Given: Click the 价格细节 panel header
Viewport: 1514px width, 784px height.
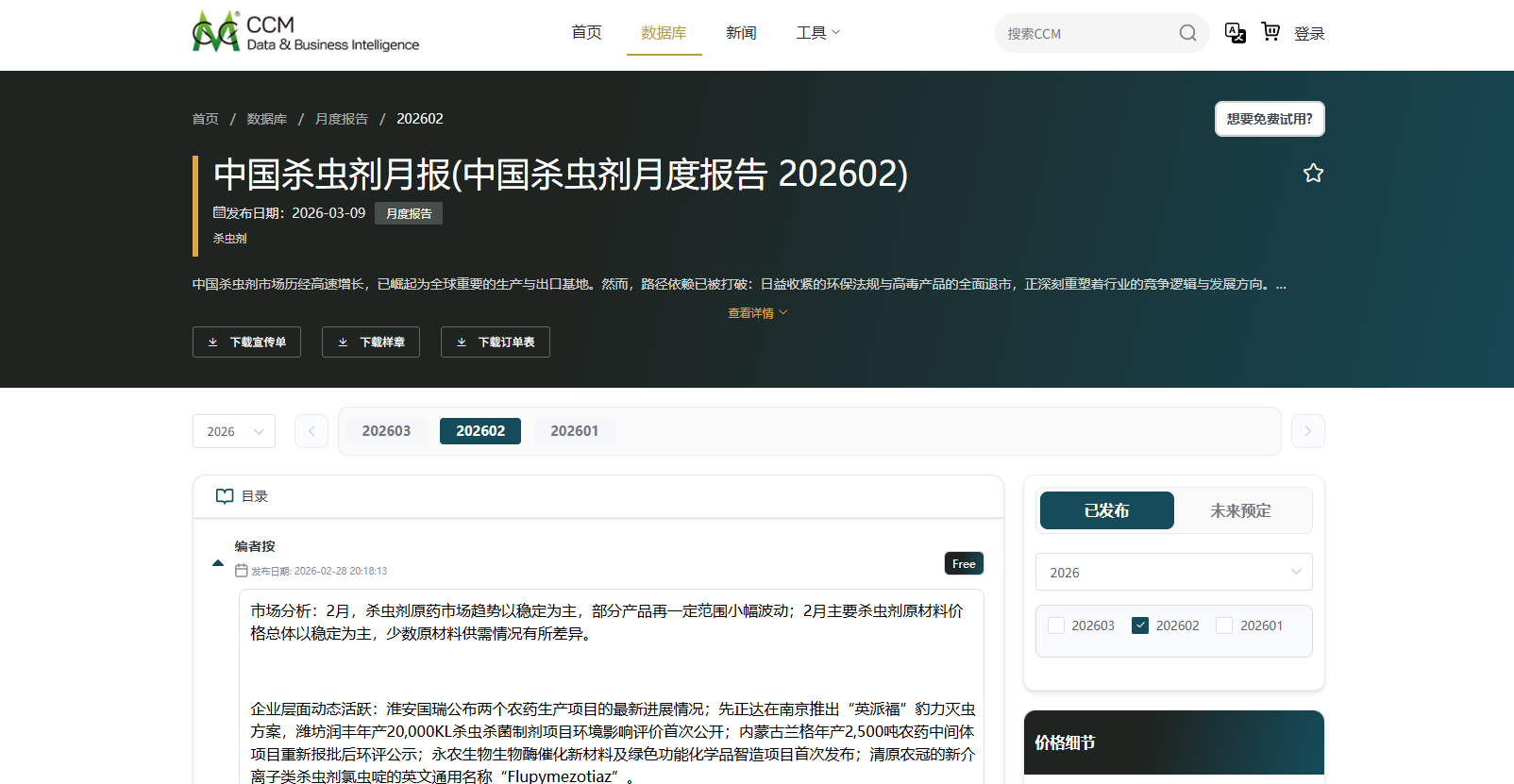Looking at the screenshot, I should point(1174,742).
